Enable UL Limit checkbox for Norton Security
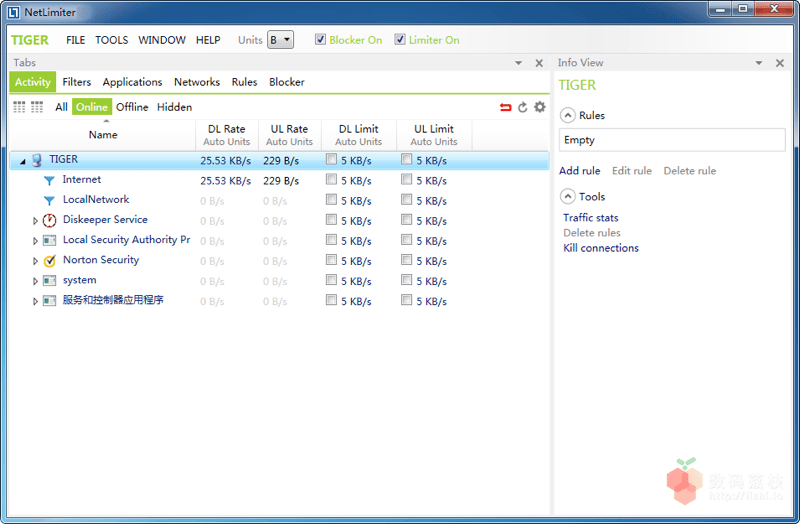Viewport: 800px width, 524px height. click(406, 260)
